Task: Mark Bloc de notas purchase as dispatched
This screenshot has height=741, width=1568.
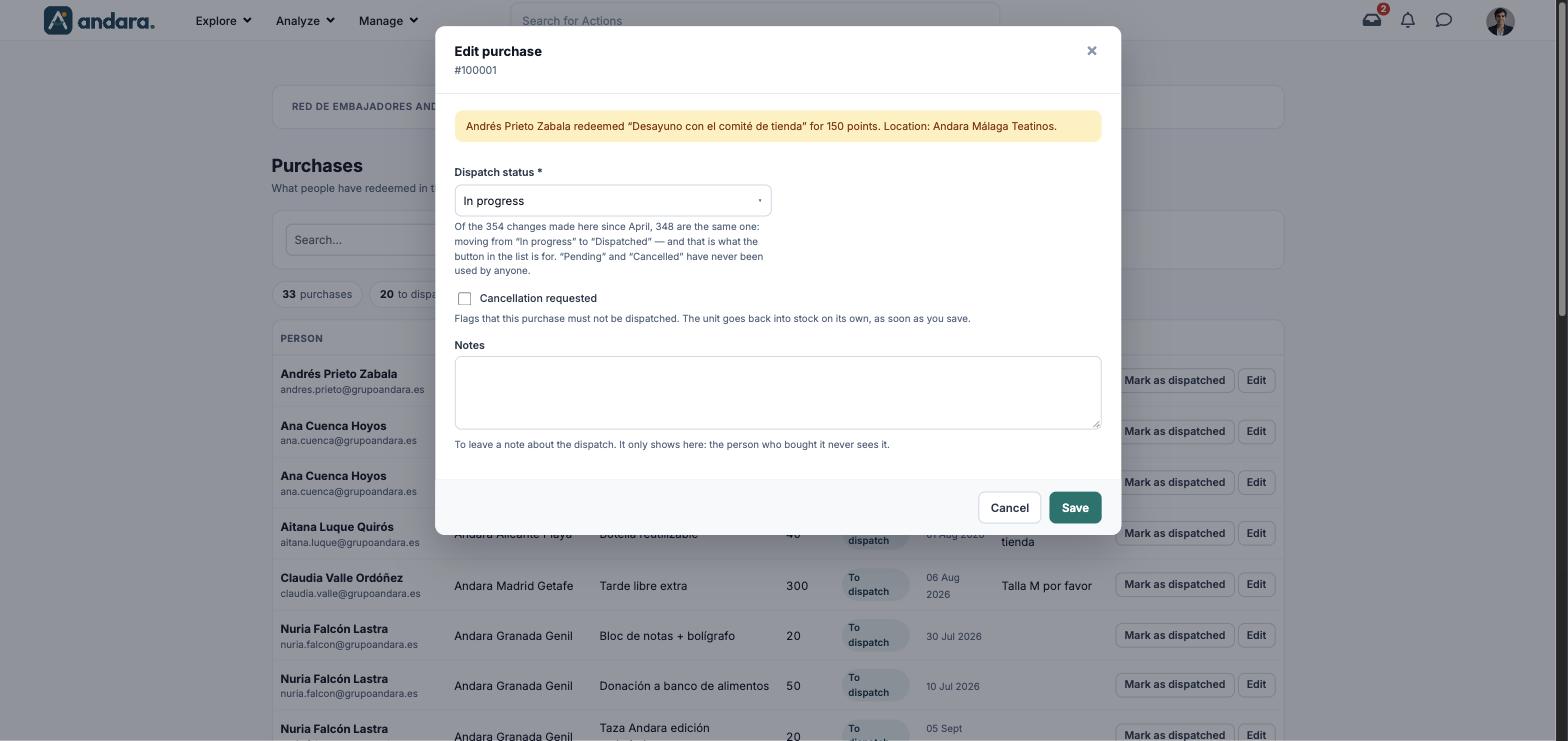Action: click(x=1174, y=635)
